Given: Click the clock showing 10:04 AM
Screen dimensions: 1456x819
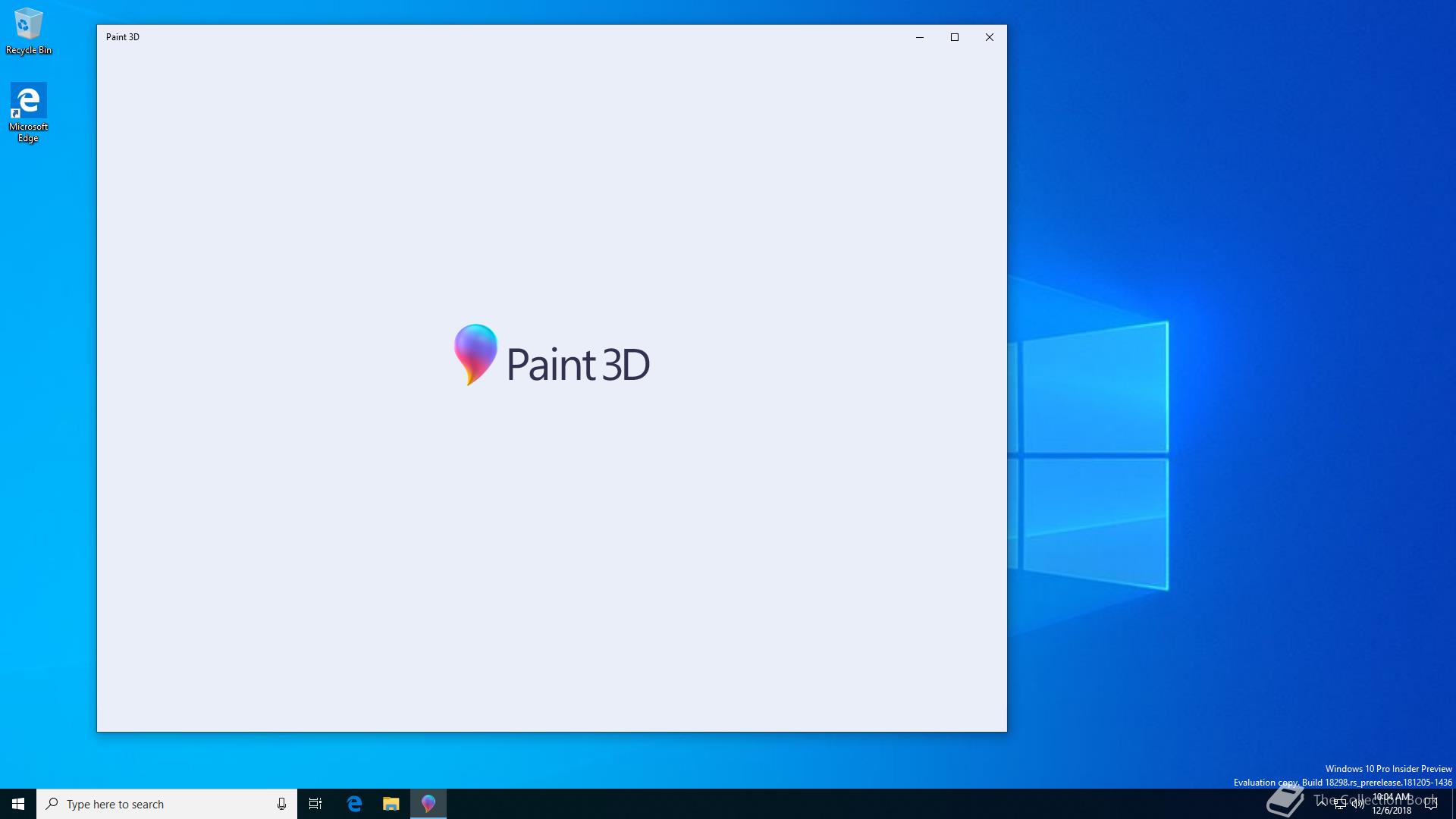Looking at the screenshot, I should [1392, 804].
